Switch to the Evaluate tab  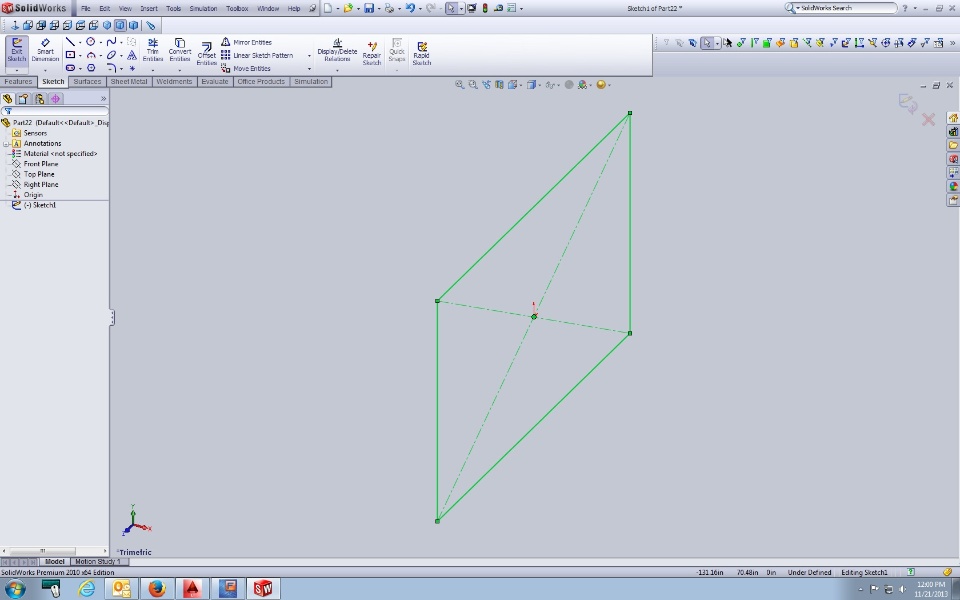[x=214, y=81]
